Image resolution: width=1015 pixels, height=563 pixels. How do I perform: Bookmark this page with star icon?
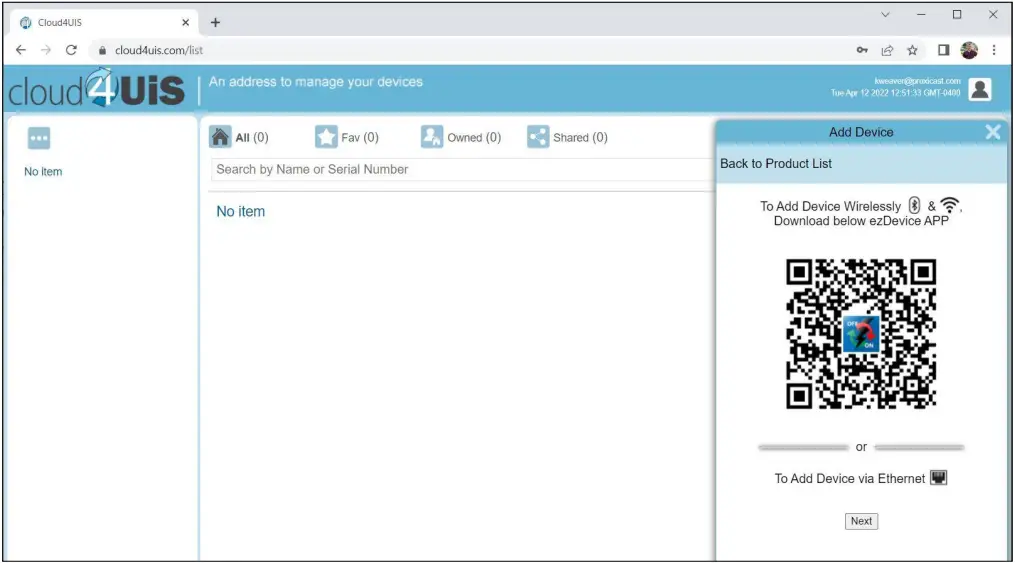pyautogui.click(x=912, y=50)
